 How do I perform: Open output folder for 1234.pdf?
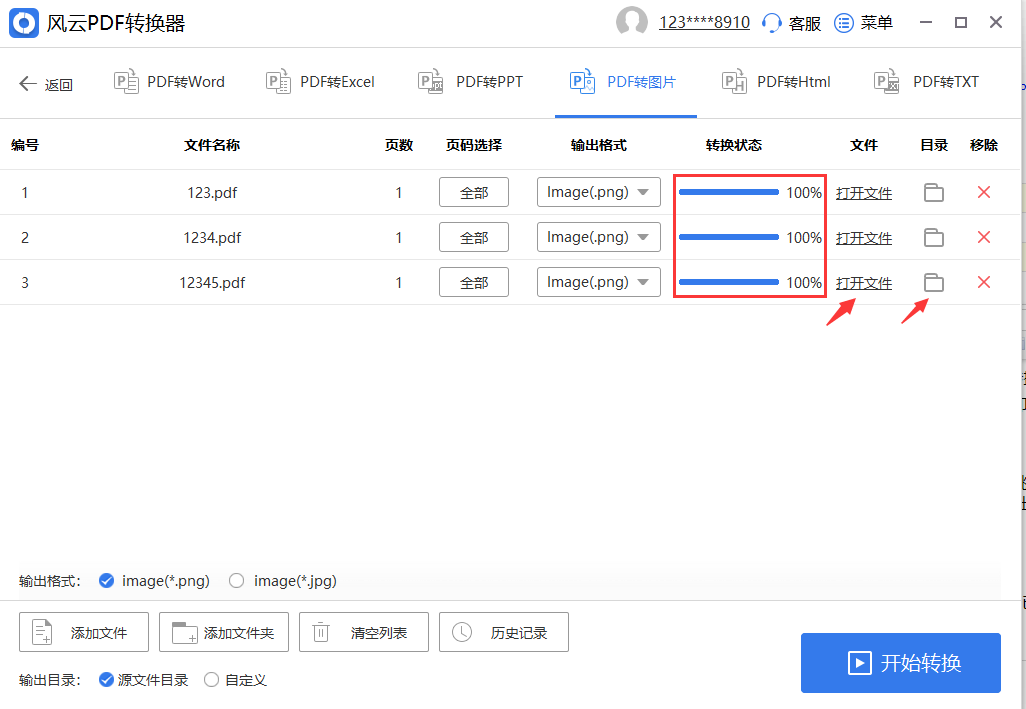(x=934, y=237)
